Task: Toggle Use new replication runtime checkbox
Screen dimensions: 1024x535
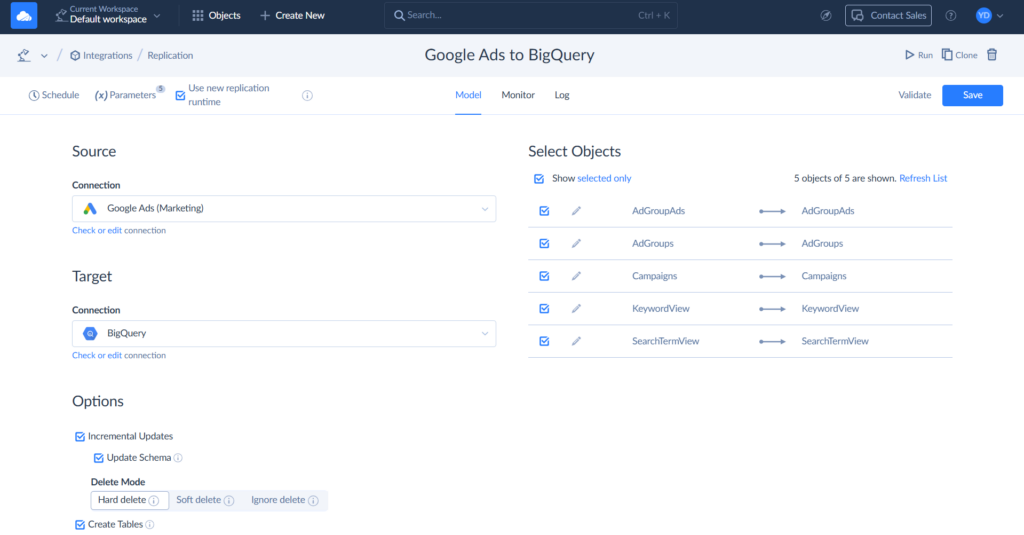Action: coord(180,95)
